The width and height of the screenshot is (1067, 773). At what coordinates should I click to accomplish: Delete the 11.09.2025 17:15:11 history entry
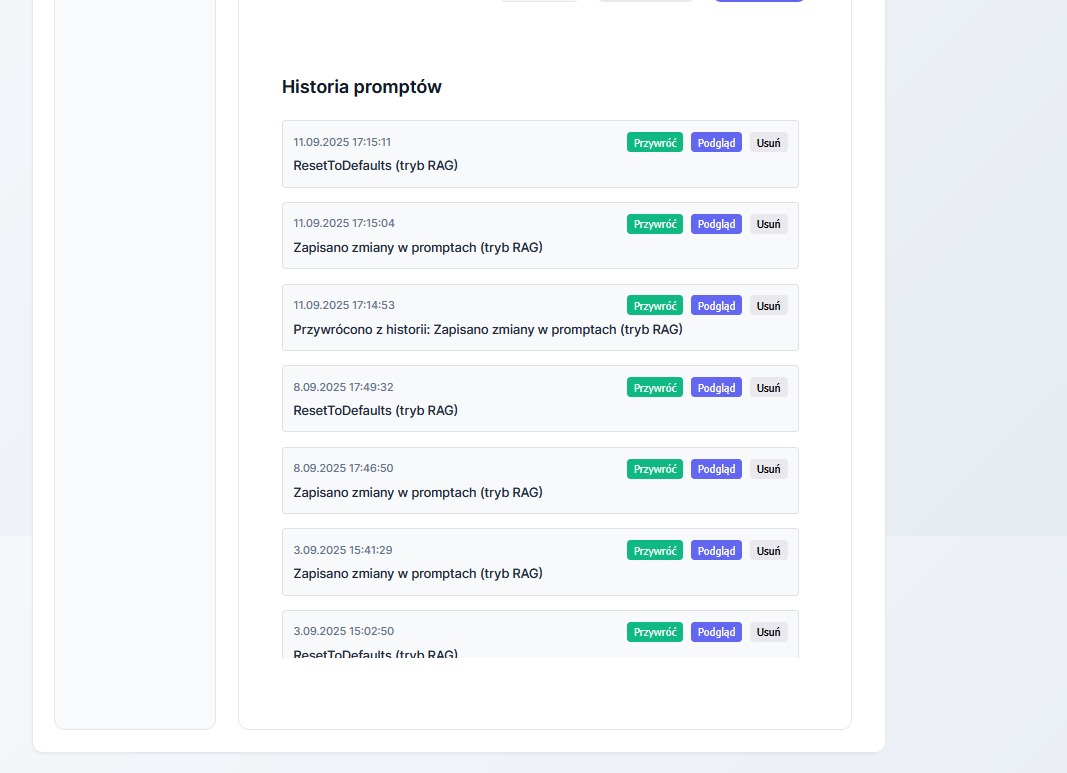click(768, 142)
